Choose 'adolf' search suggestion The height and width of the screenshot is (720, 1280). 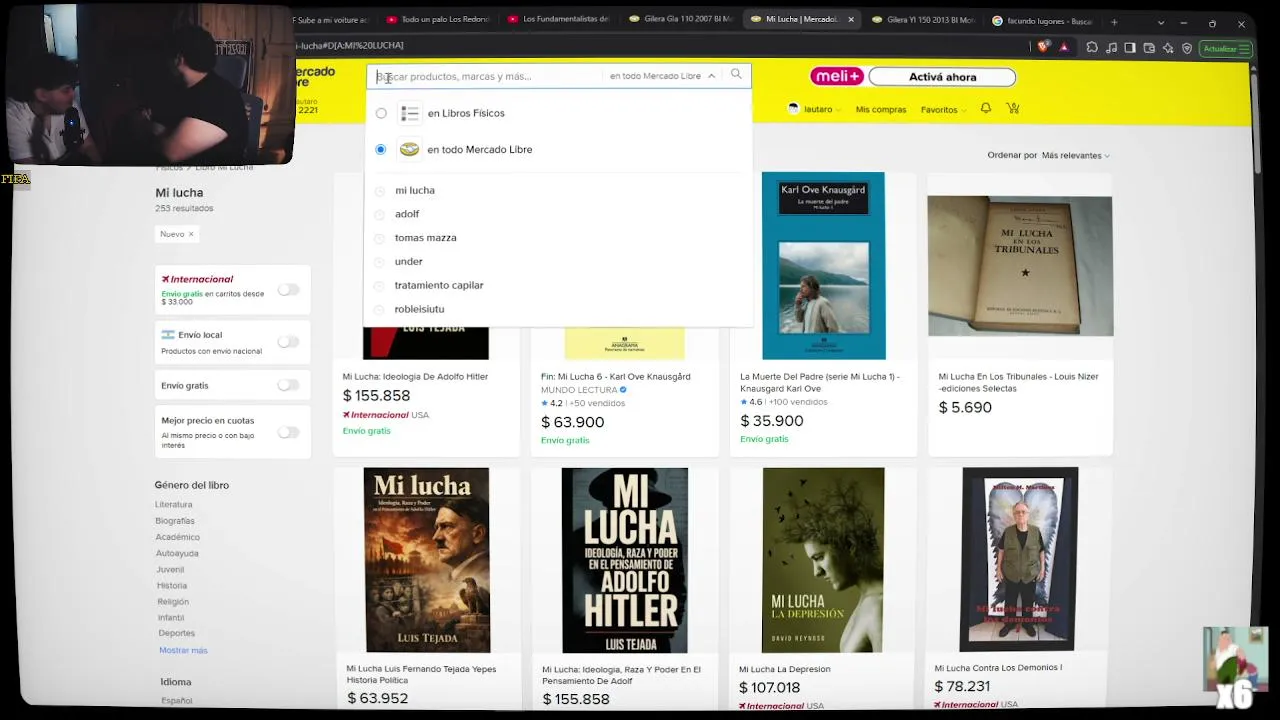pos(407,214)
